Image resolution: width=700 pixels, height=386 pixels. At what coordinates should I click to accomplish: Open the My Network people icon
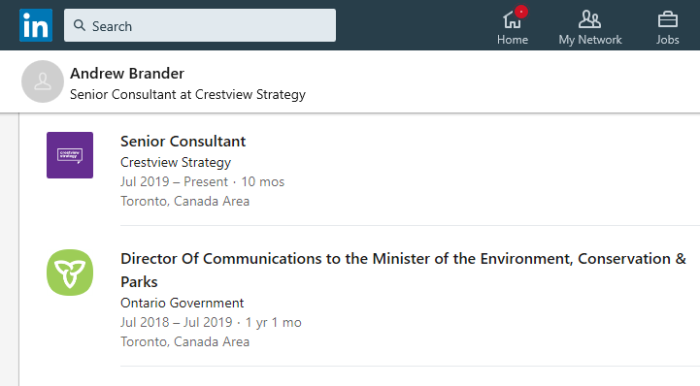pos(590,19)
